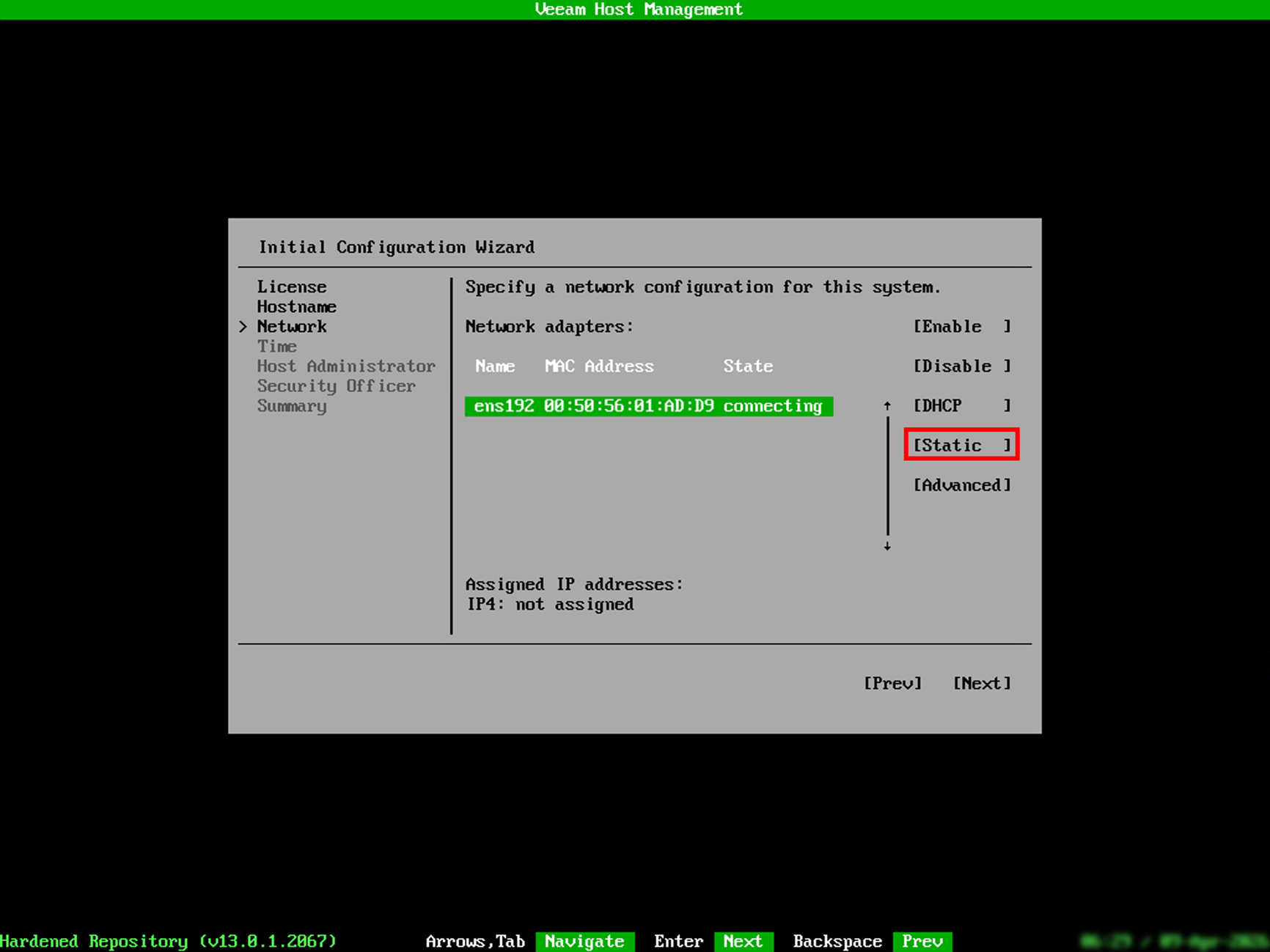
Task: Click Next in the bottom key bar
Action: pos(743,941)
